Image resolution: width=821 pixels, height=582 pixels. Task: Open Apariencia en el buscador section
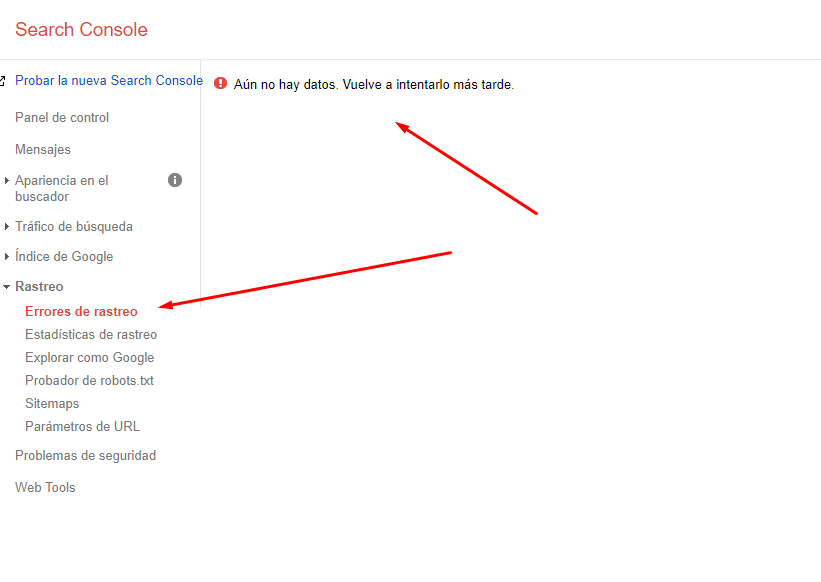pyautogui.click(x=62, y=188)
